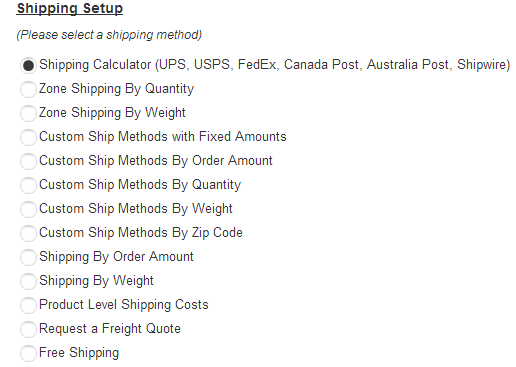Pick Custom Ship Methods By Zip Code
Viewport: 516px width, 367px height.
28,233
